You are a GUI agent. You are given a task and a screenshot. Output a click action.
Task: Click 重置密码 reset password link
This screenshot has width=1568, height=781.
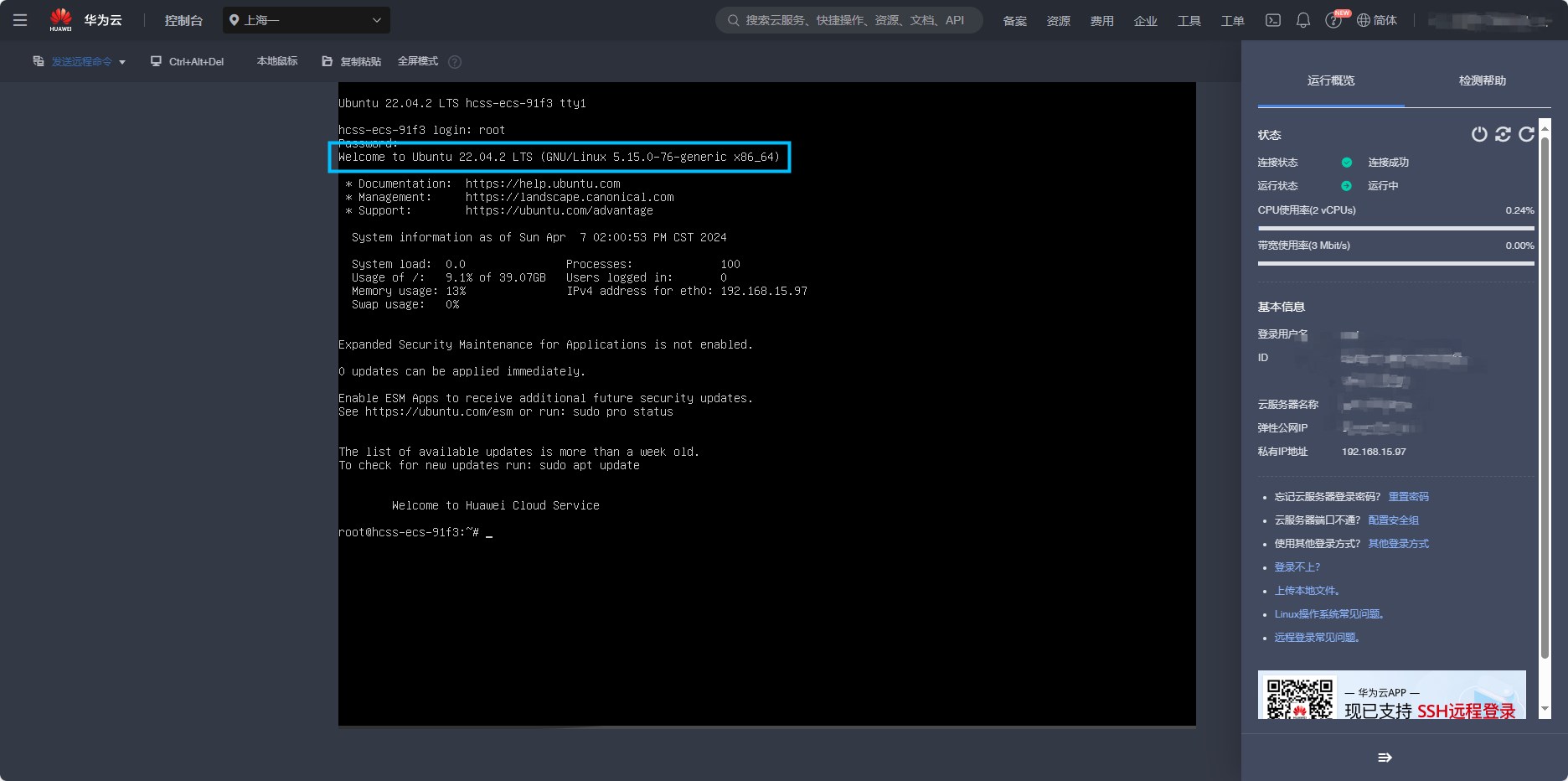point(1408,497)
